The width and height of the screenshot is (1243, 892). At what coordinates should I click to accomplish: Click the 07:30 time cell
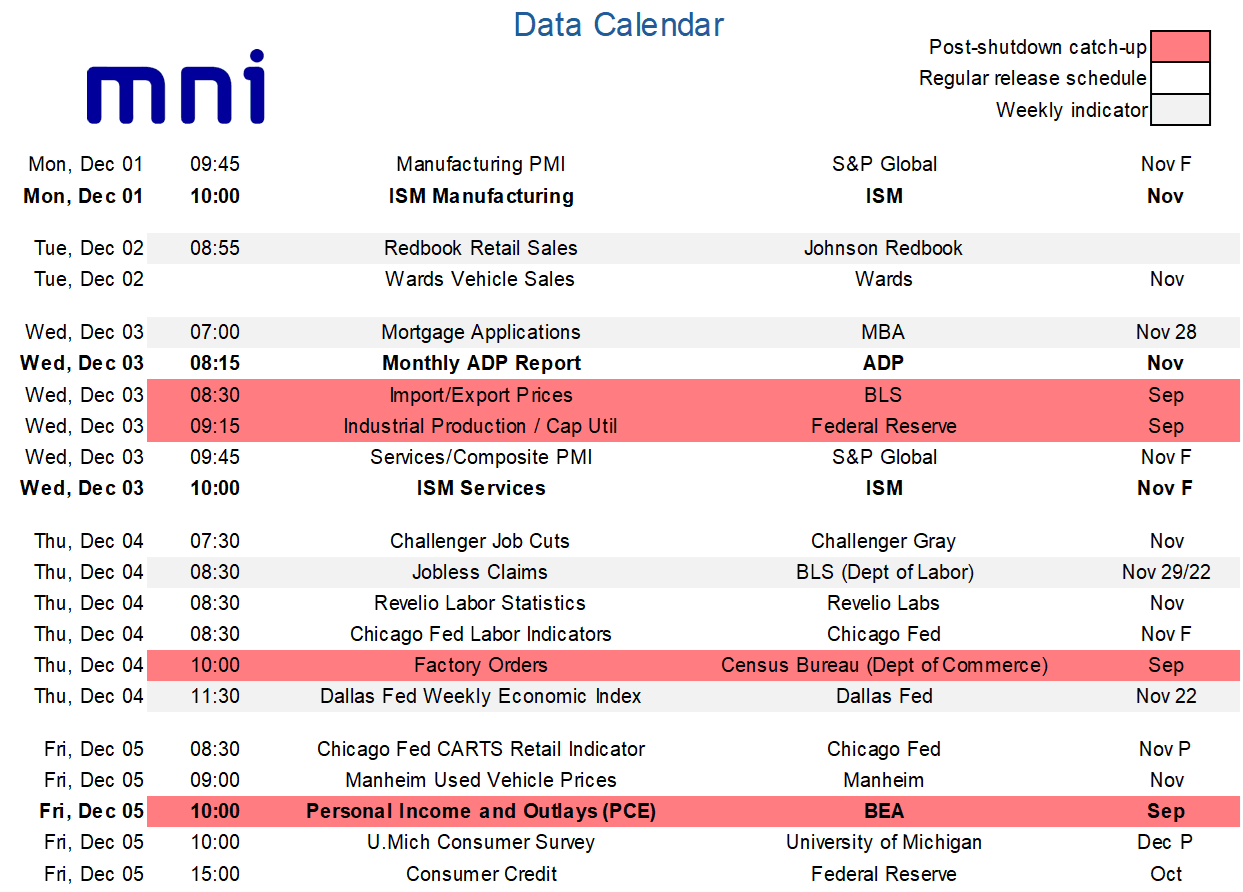click(215, 541)
